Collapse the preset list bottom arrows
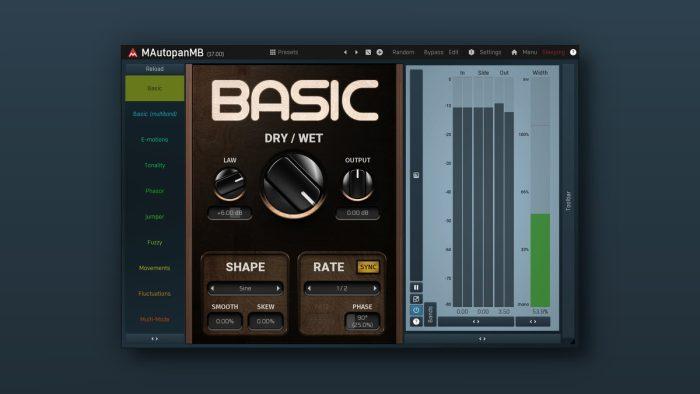 click(x=154, y=339)
